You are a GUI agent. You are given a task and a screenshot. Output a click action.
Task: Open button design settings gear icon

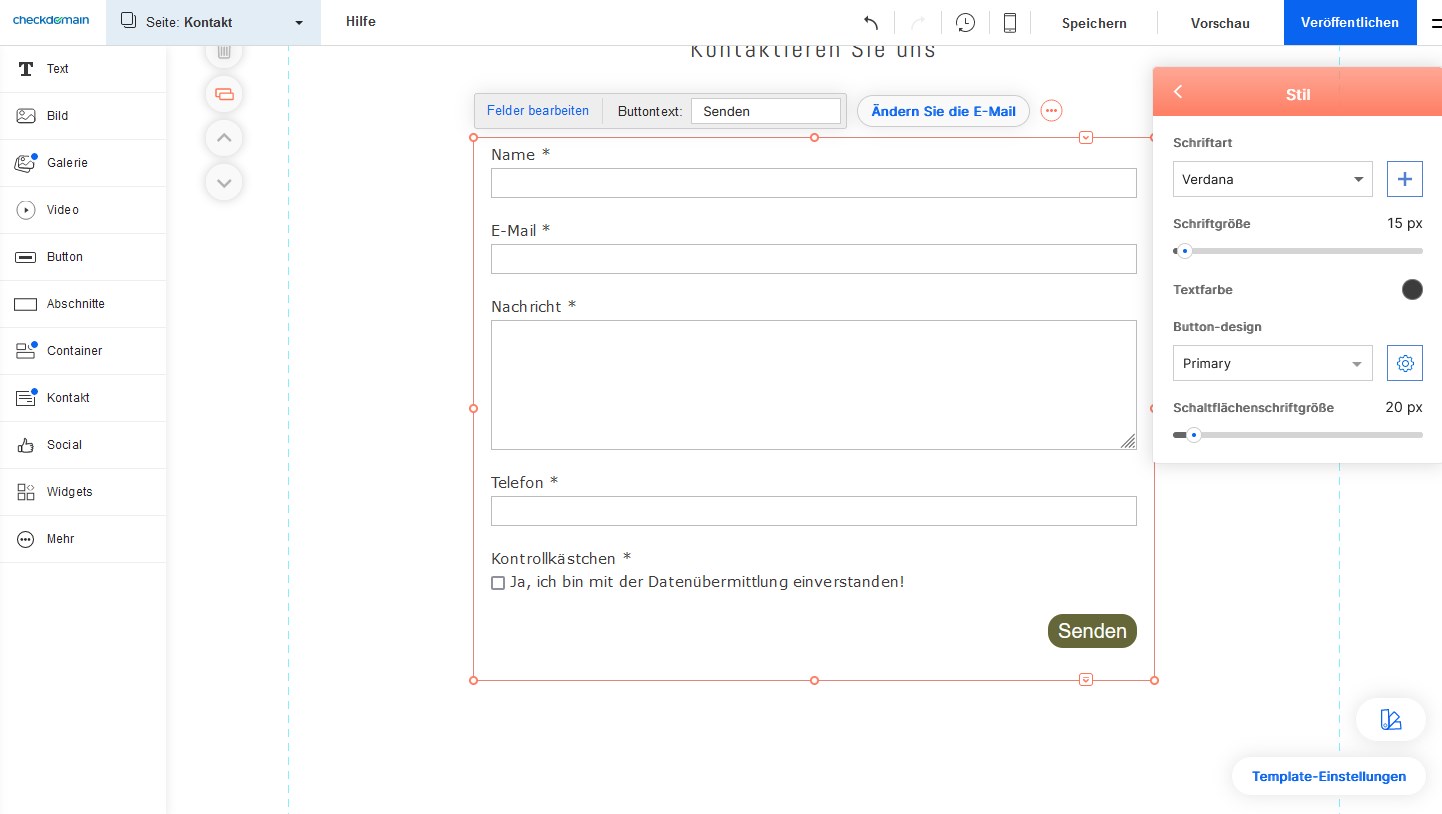point(1404,363)
